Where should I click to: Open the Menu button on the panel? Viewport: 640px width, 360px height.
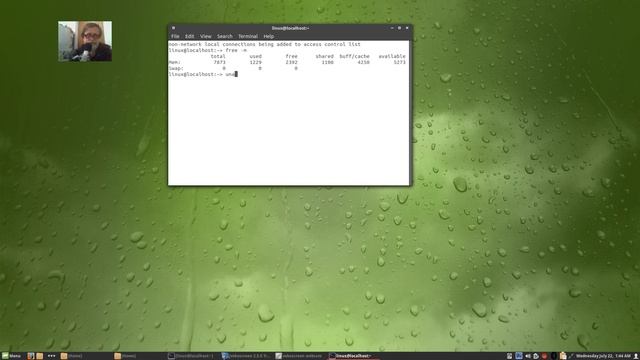pyautogui.click(x=11, y=356)
